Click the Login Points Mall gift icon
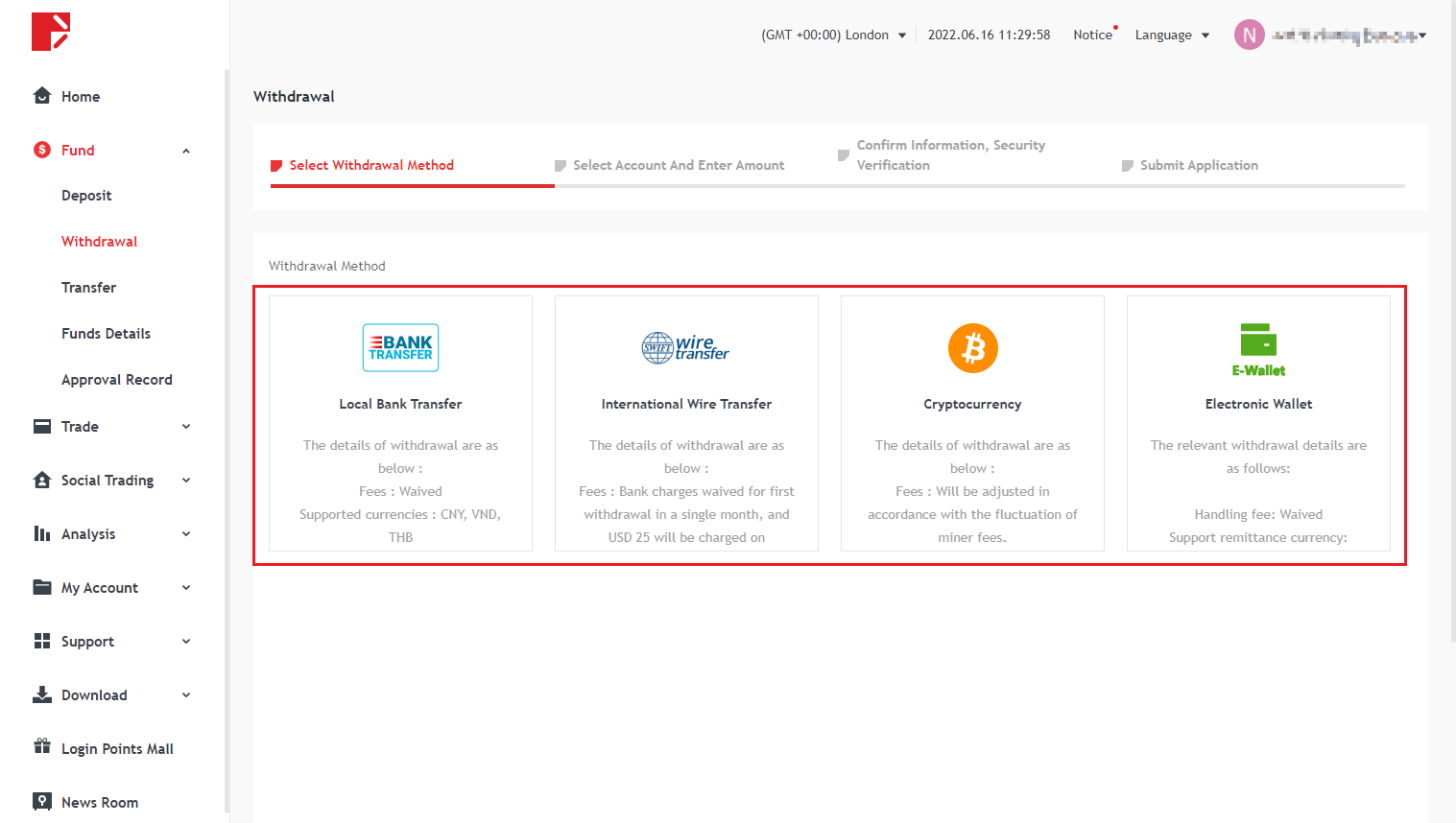 pos(42,747)
